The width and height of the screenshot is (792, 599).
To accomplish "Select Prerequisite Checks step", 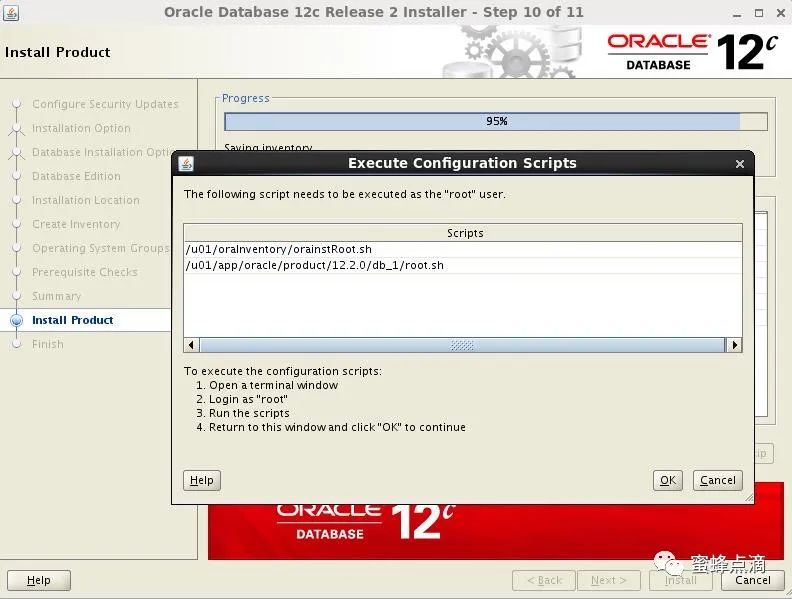I will [85, 272].
